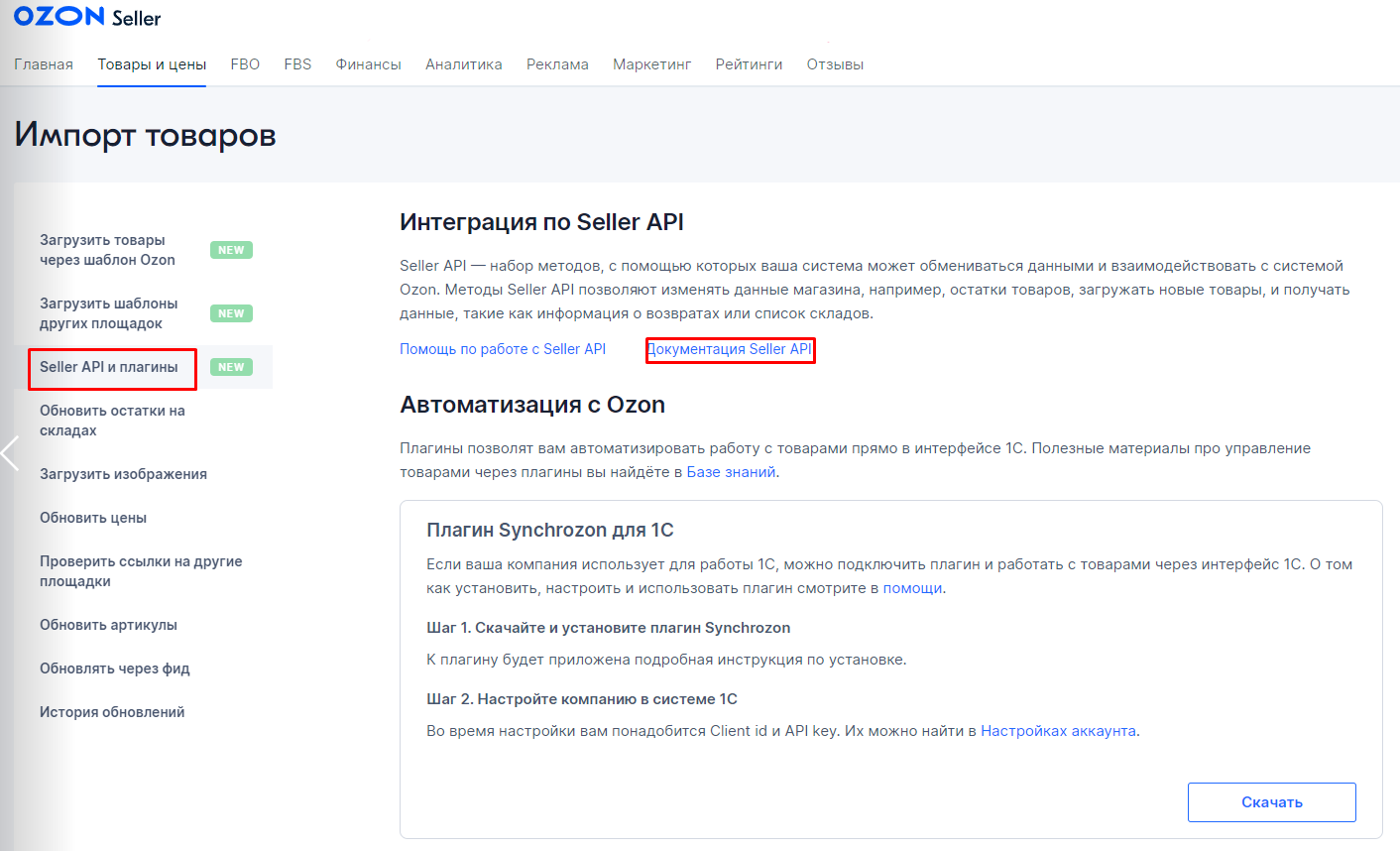Open the Финансы section
The height and width of the screenshot is (851, 1400).
pyautogui.click(x=368, y=64)
